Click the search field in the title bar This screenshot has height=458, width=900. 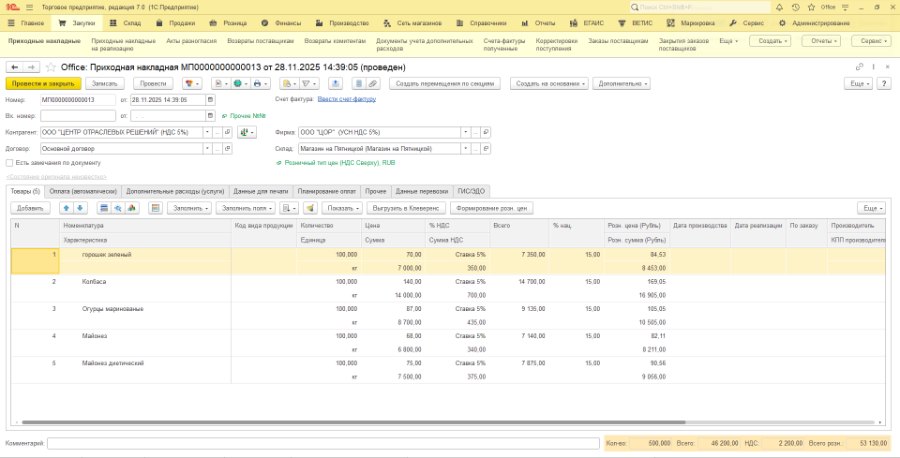point(700,7)
